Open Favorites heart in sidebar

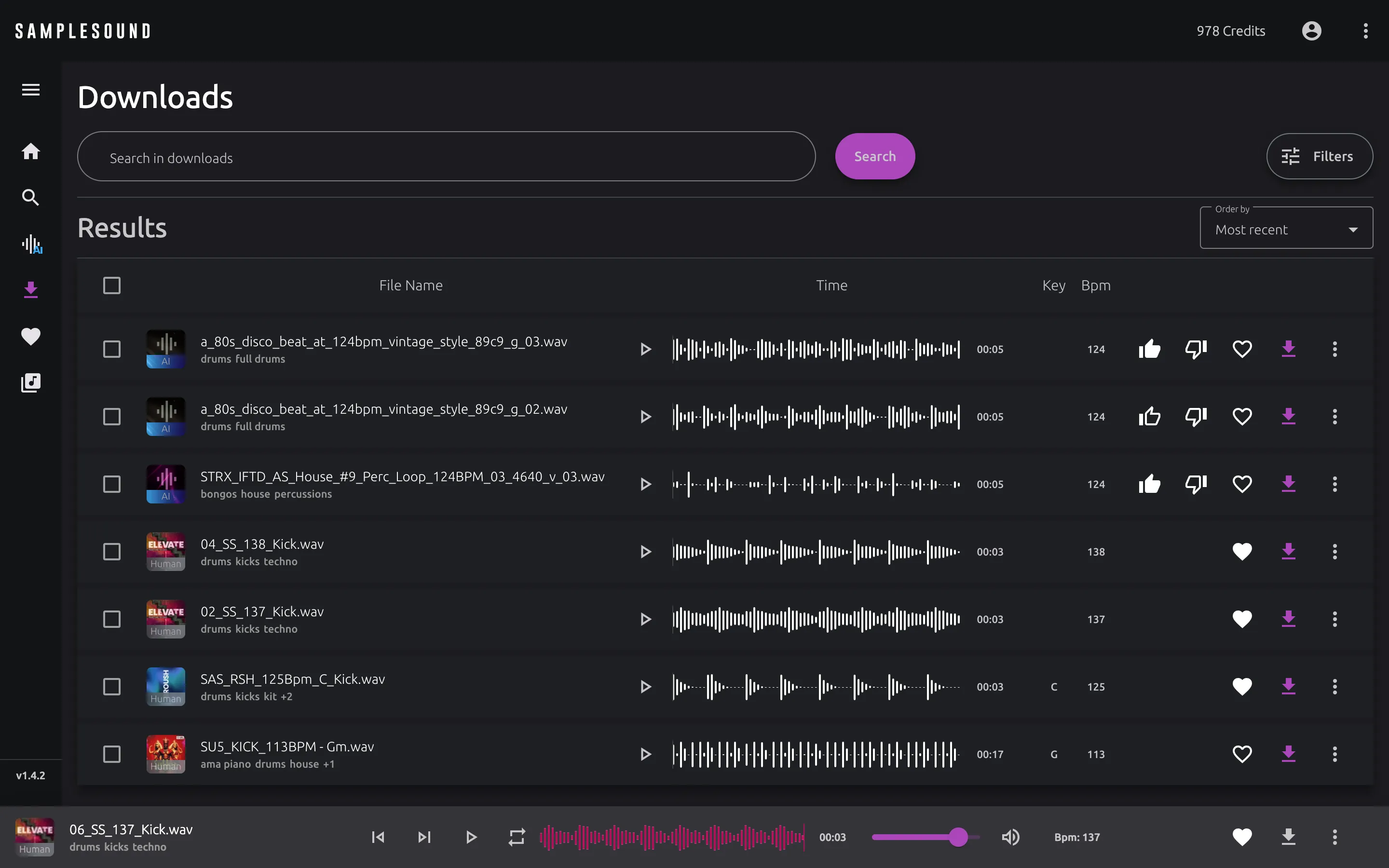pos(30,337)
